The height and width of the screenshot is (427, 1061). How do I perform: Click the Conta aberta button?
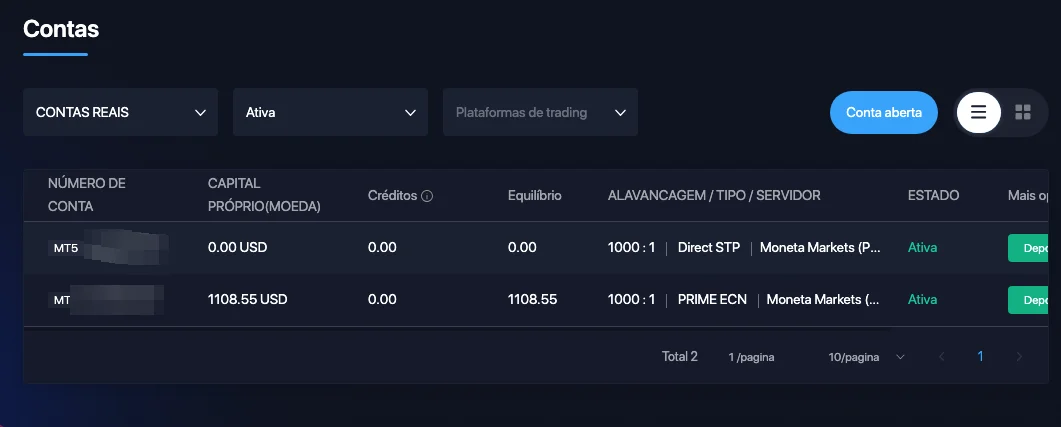point(883,112)
